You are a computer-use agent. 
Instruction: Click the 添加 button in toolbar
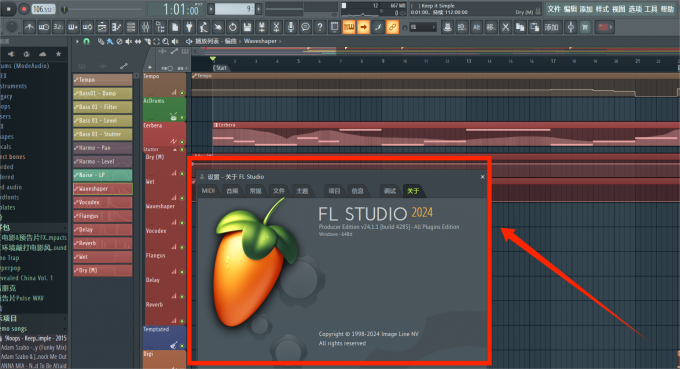coord(552,27)
